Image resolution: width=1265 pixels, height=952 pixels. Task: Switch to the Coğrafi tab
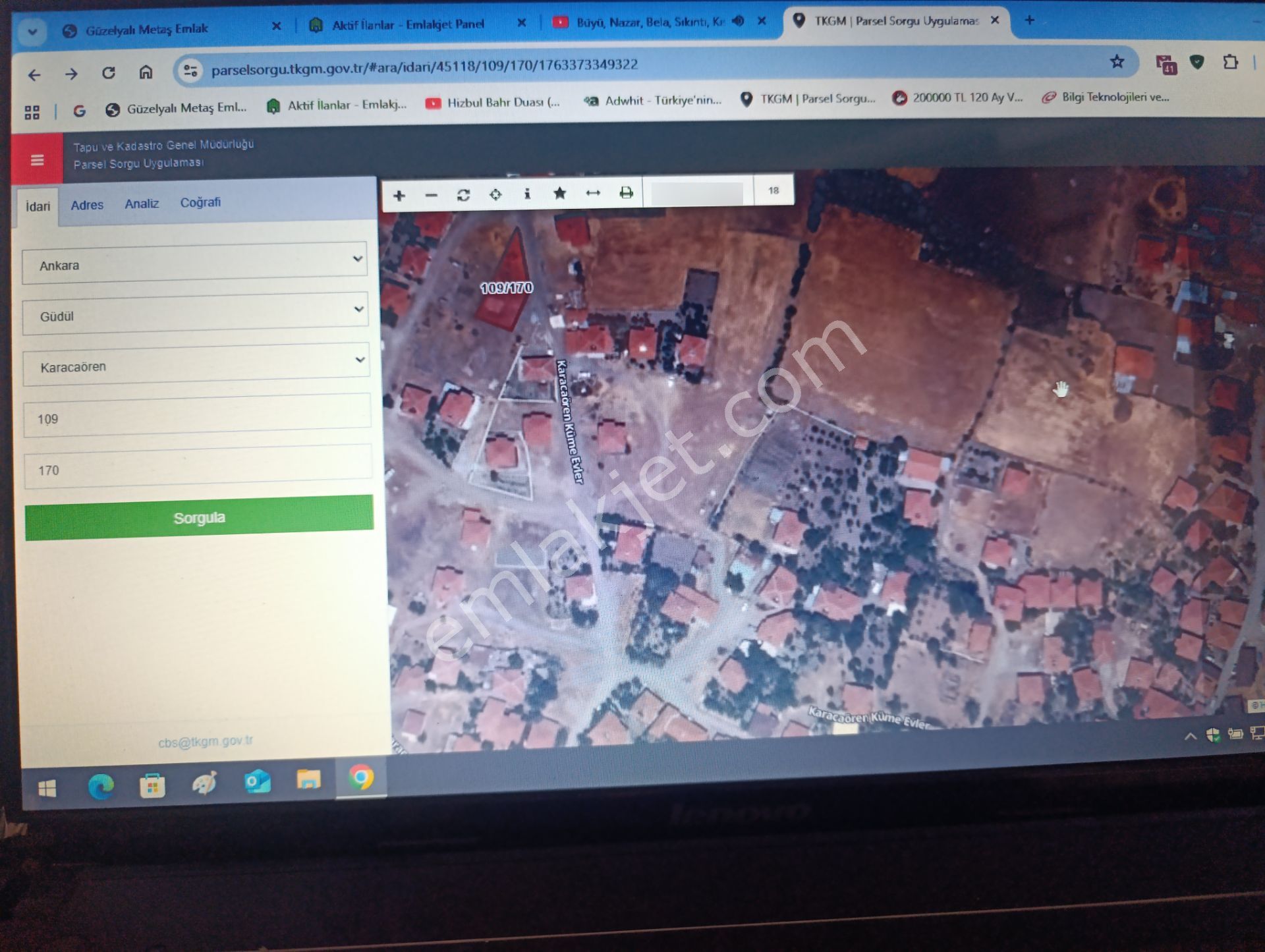(x=200, y=202)
